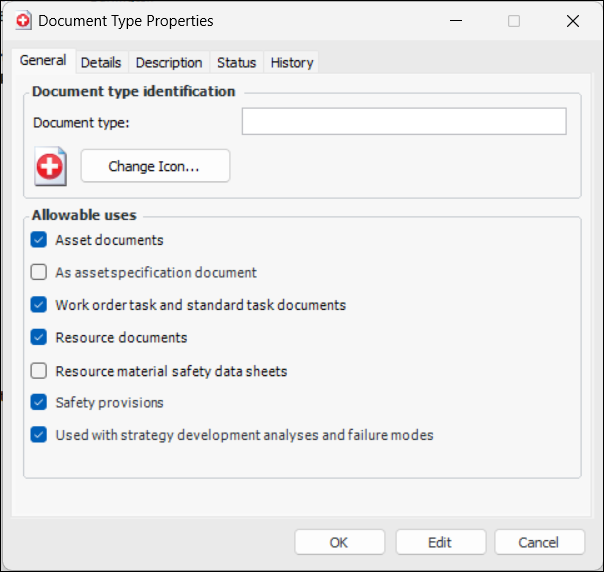Toggle Work order task and standard task documents
This screenshot has width=604, height=572.
[x=39, y=305]
